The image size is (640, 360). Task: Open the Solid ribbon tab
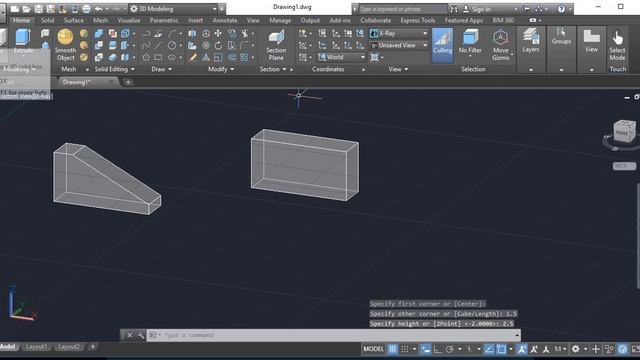coord(47,20)
